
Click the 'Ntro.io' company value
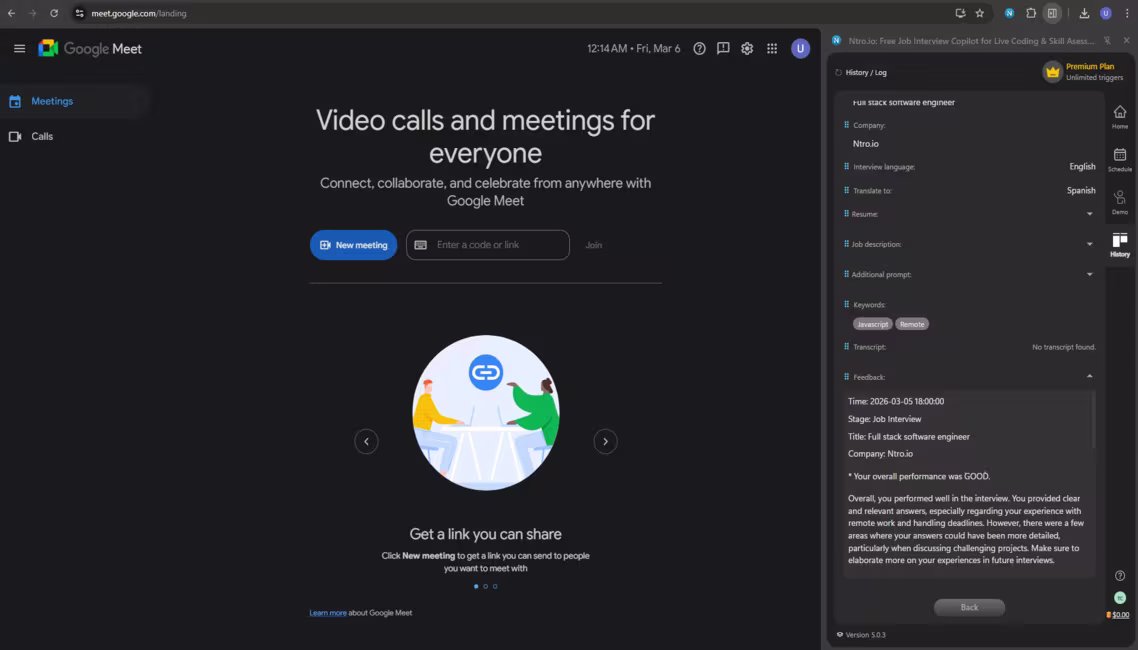point(865,144)
